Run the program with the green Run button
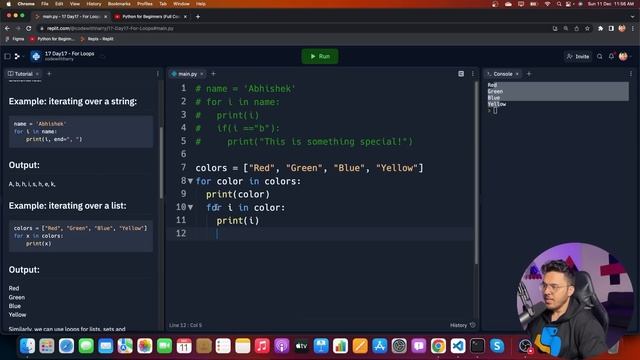The image size is (640, 360). click(320, 56)
